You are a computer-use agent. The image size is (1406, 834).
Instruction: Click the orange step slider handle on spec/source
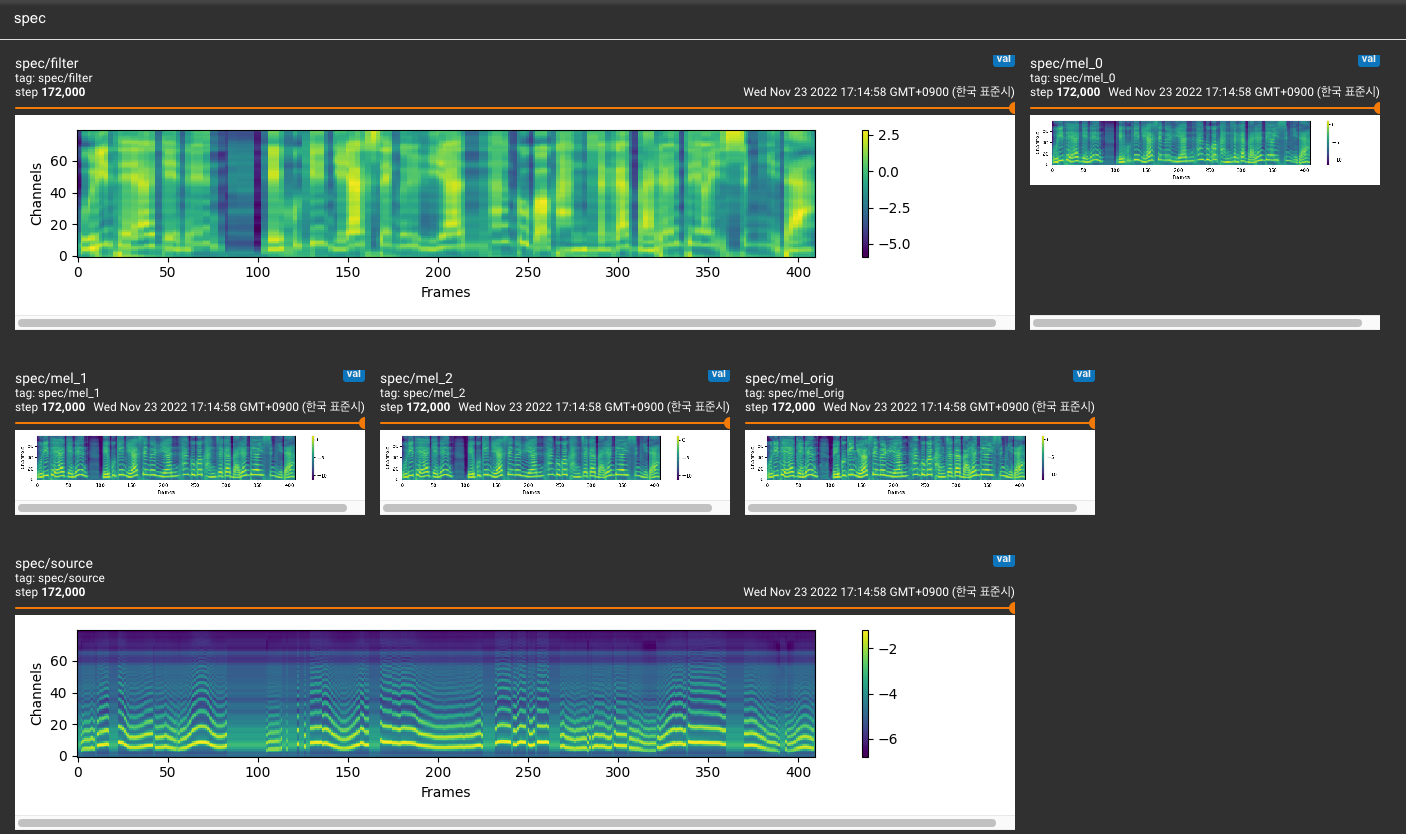(1010, 607)
